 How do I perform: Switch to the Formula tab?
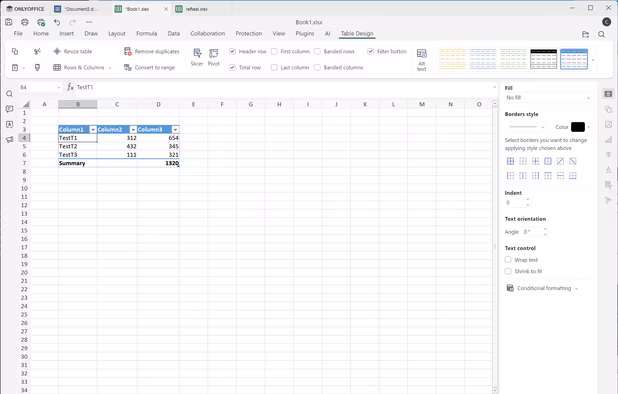click(x=147, y=33)
